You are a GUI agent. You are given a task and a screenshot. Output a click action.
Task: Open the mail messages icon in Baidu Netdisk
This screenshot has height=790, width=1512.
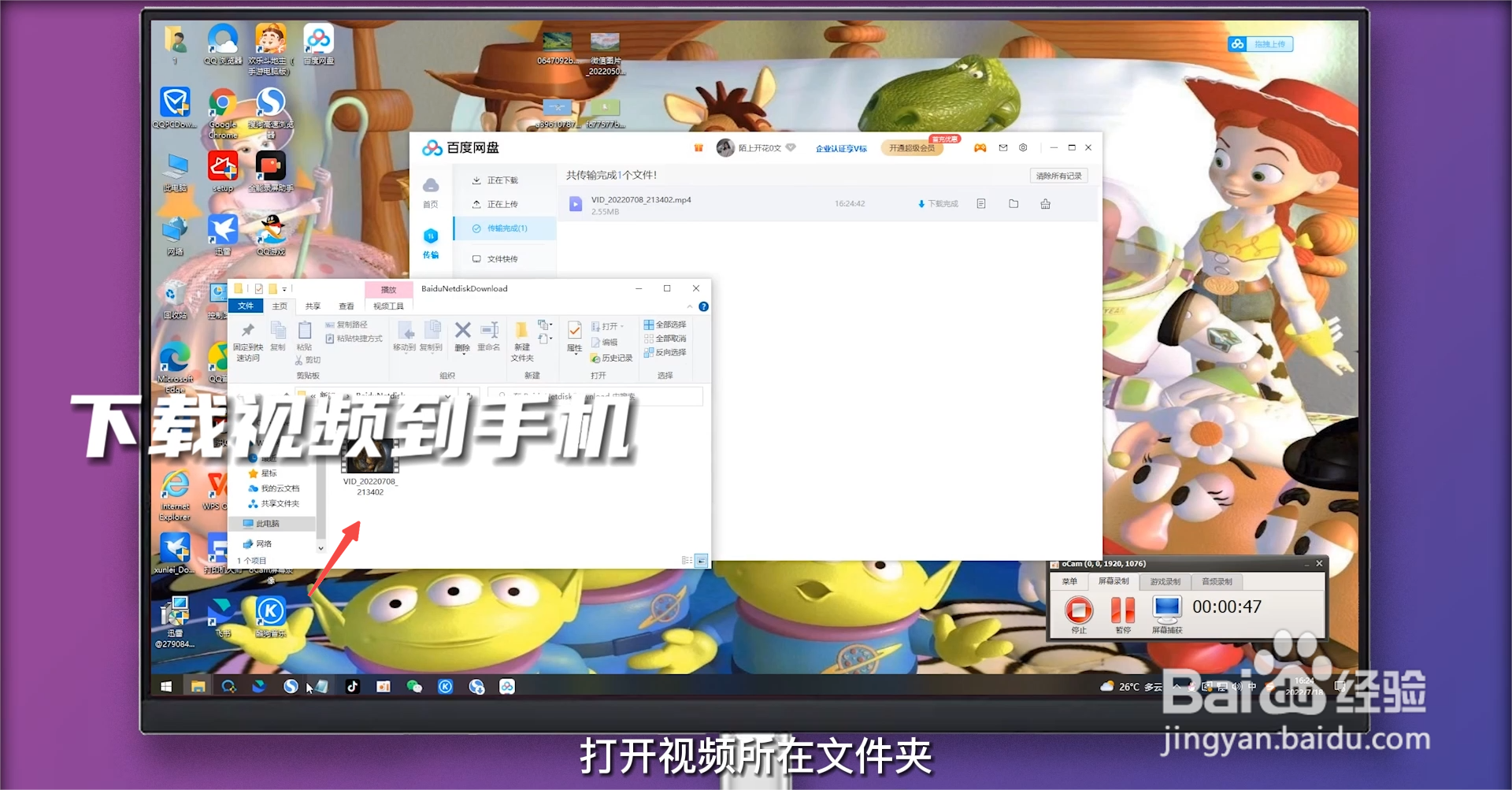1003,148
